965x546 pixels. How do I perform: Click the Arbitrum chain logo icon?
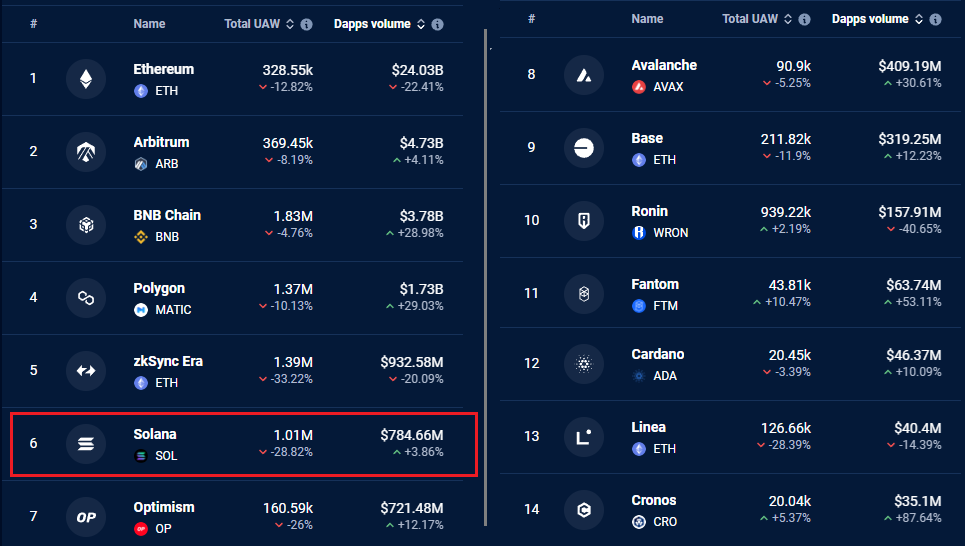point(86,152)
